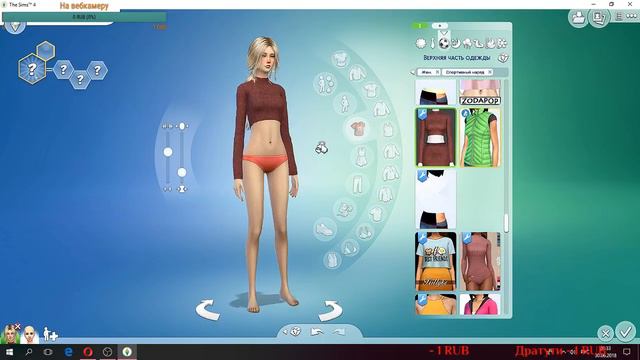The width and height of the screenshot is (640, 360).
Task: Open the household photo gallery icon
Action: click(599, 18)
